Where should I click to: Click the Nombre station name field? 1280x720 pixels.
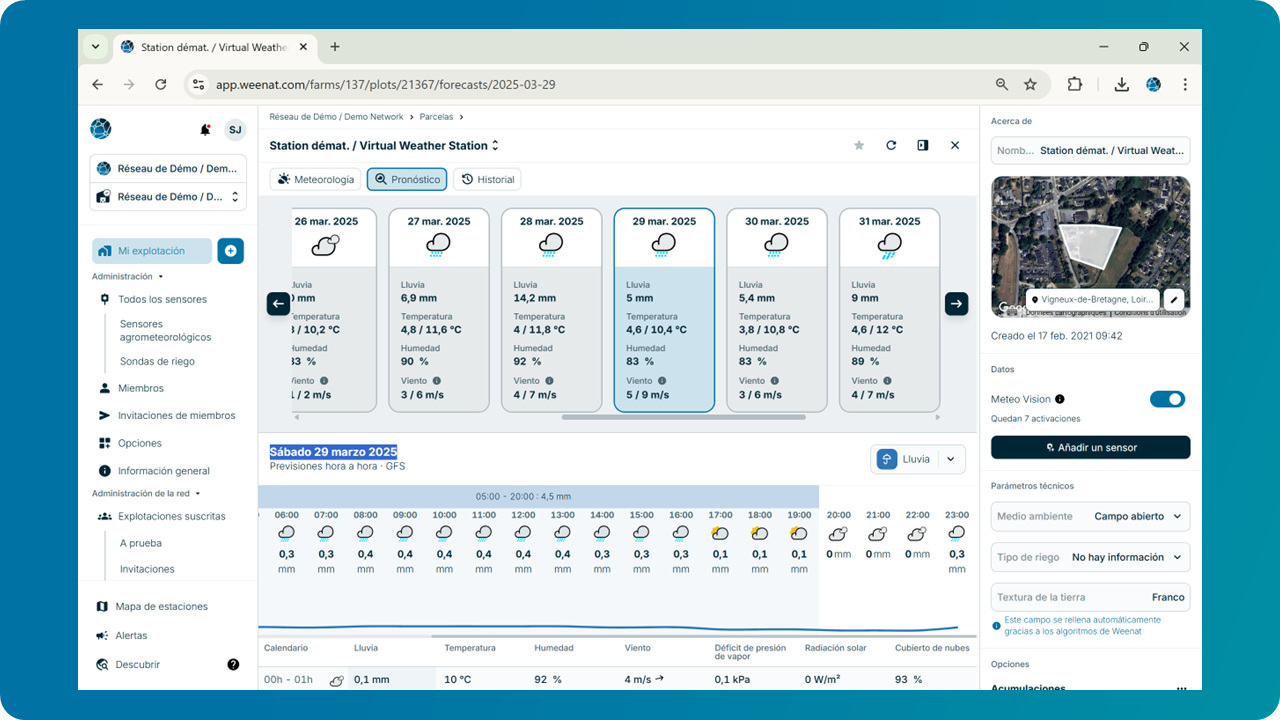pyautogui.click(x=1091, y=150)
